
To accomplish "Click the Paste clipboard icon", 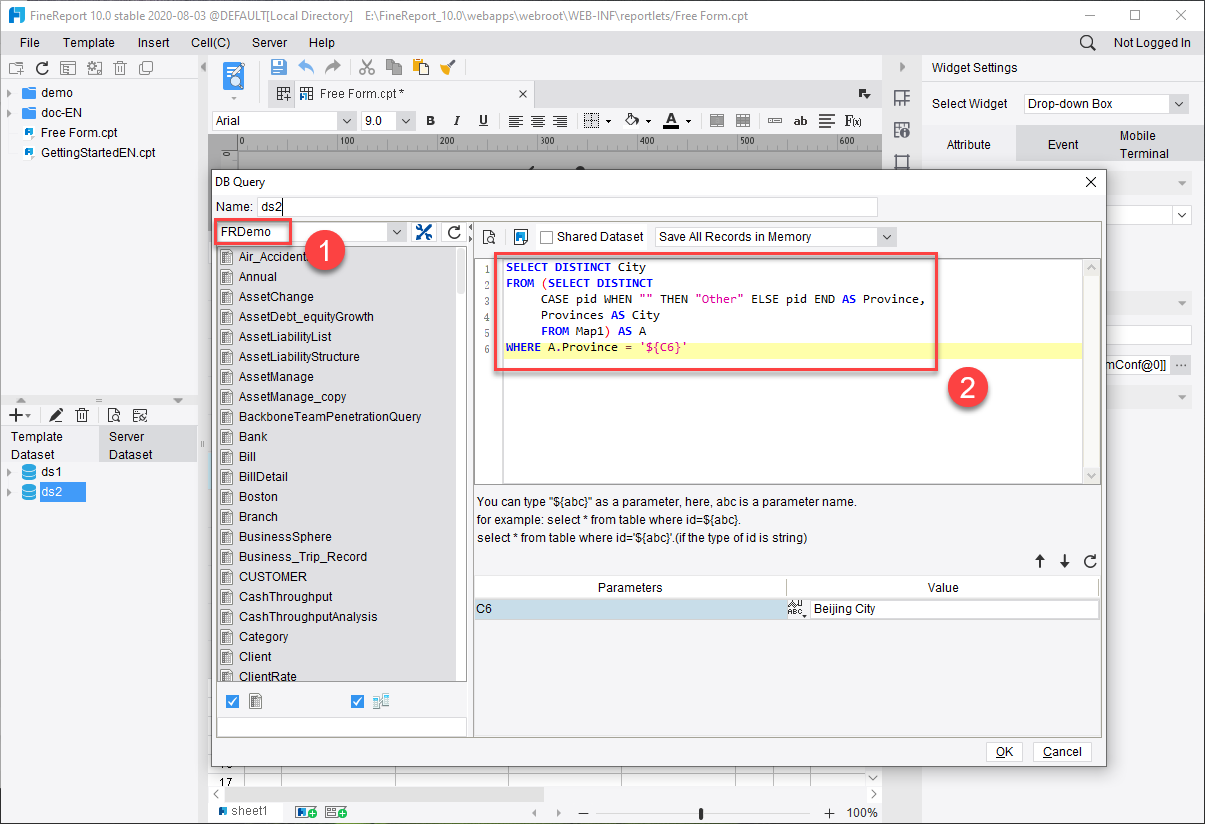I will [x=421, y=67].
